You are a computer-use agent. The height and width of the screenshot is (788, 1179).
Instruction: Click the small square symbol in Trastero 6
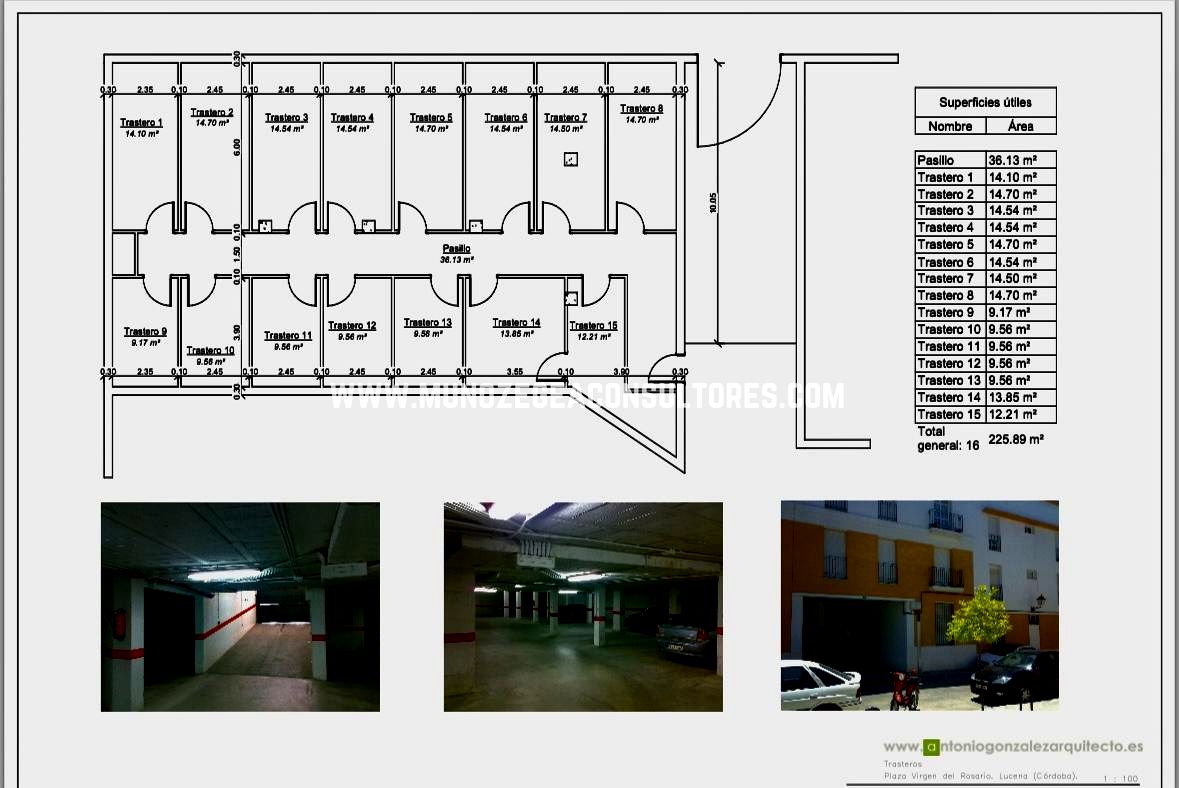click(x=475, y=226)
